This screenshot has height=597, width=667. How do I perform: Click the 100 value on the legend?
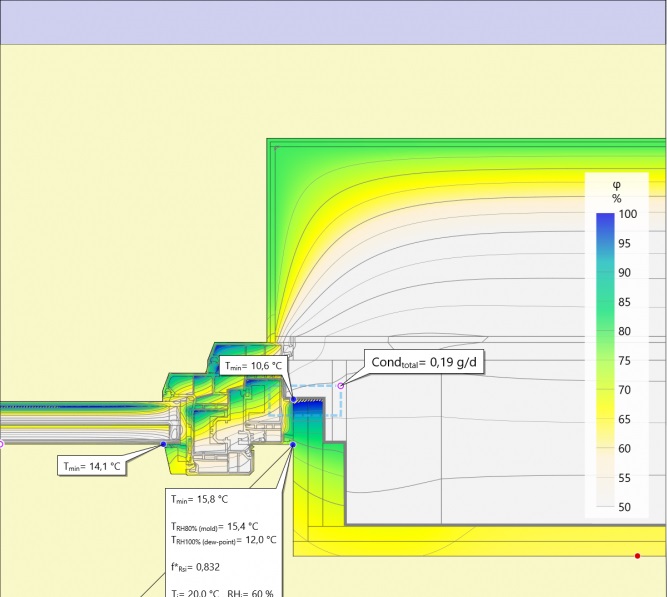click(x=627, y=213)
